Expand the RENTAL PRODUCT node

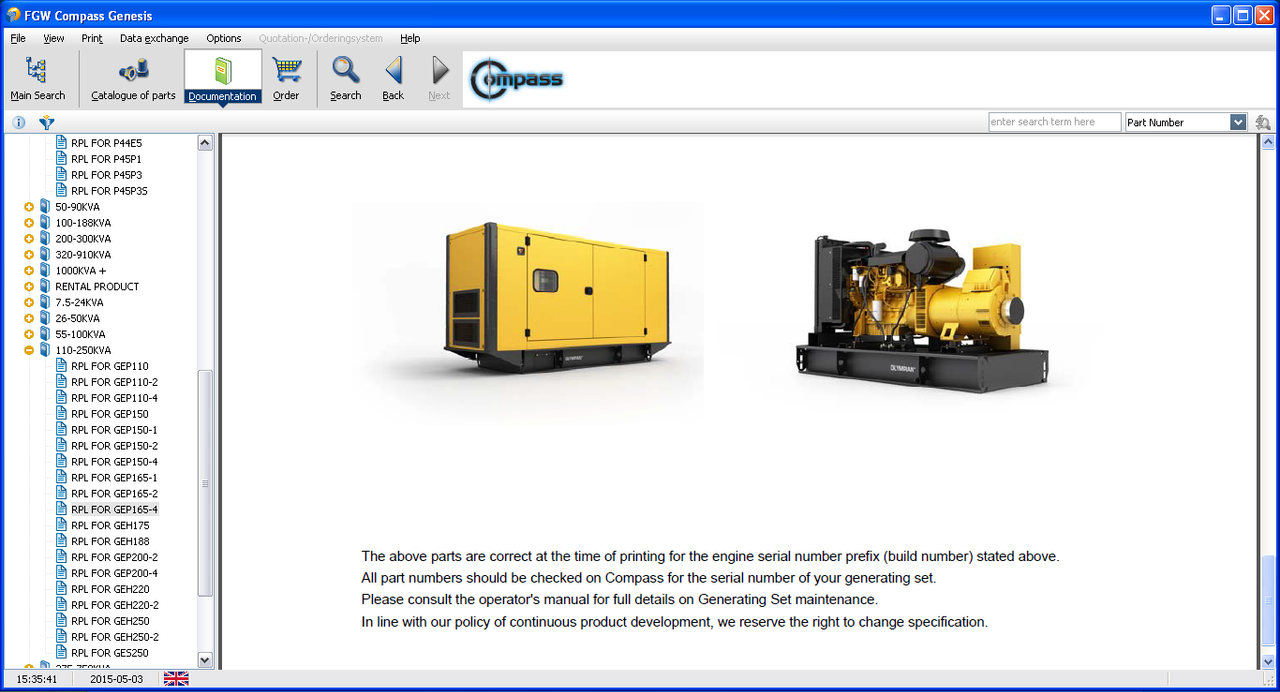[x=29, y=286]
